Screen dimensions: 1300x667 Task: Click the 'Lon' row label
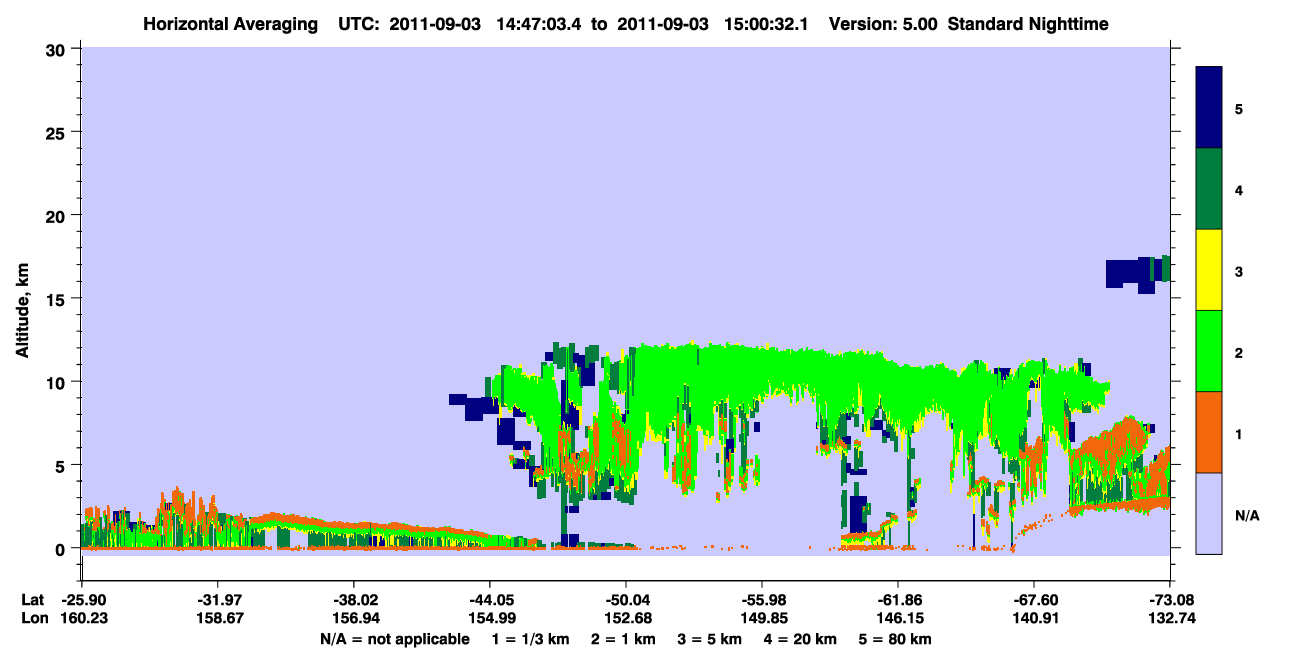point(33,618)
